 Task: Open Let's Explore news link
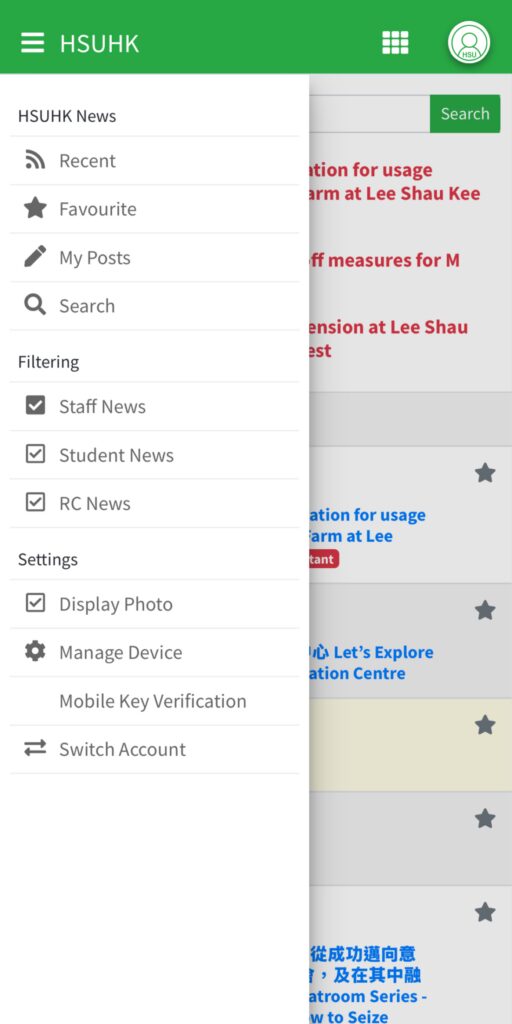[x=372, y=662]
